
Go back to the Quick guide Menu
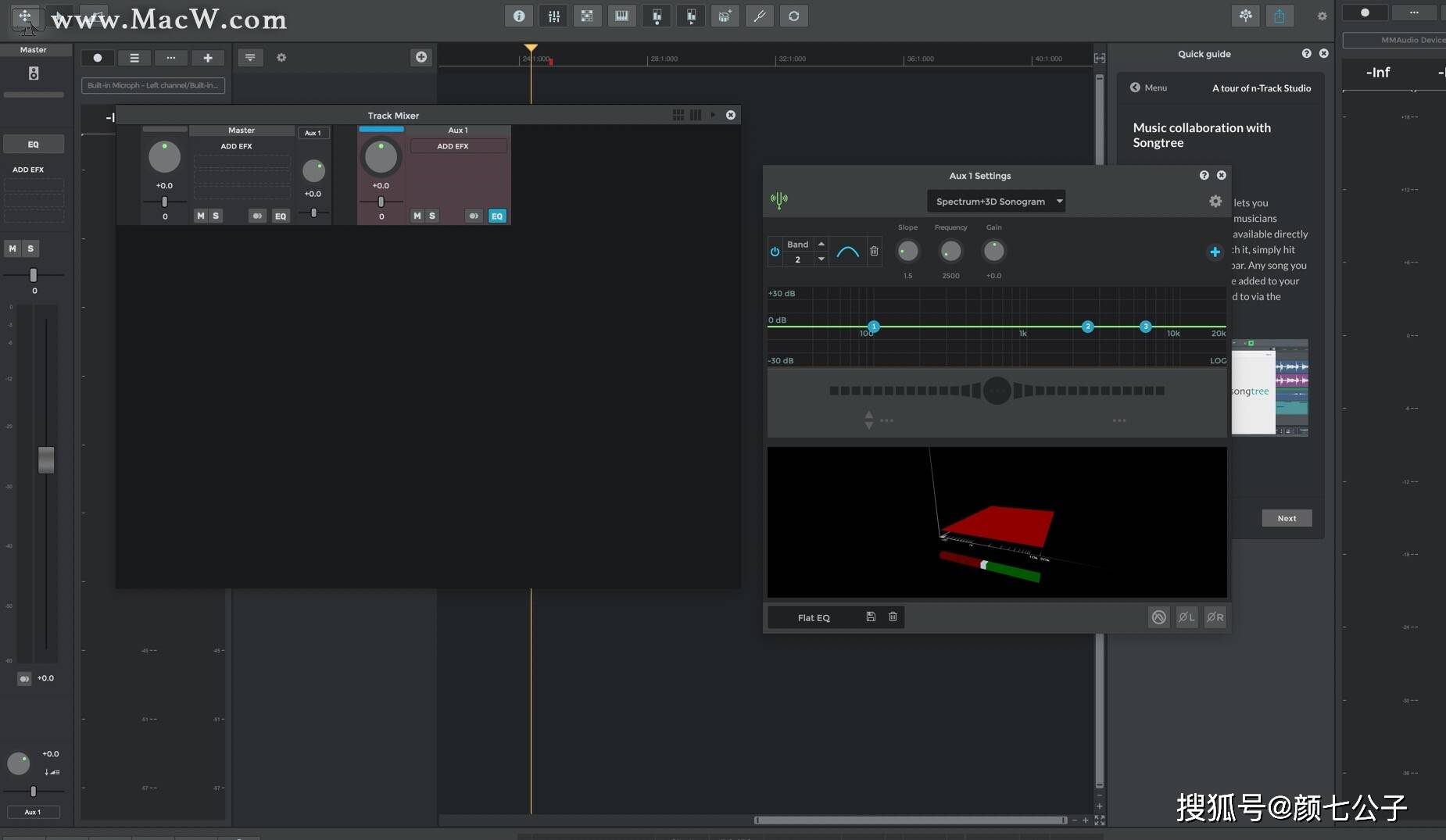click(1148, 88)
